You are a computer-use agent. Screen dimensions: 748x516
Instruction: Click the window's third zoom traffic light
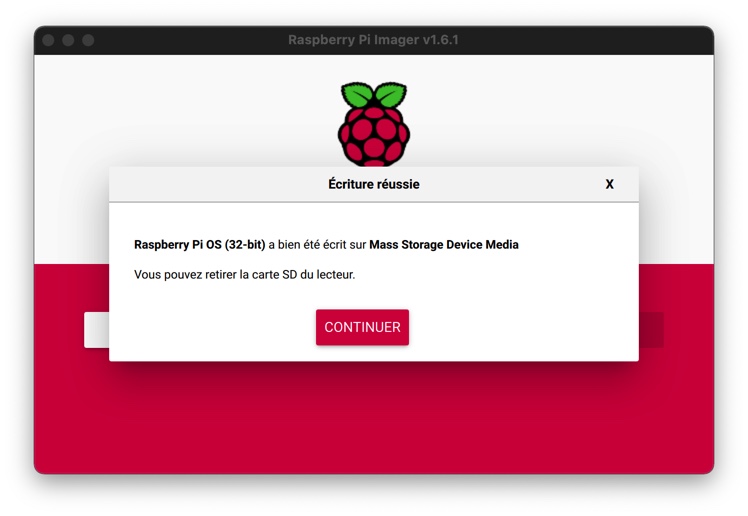(88, 40)
